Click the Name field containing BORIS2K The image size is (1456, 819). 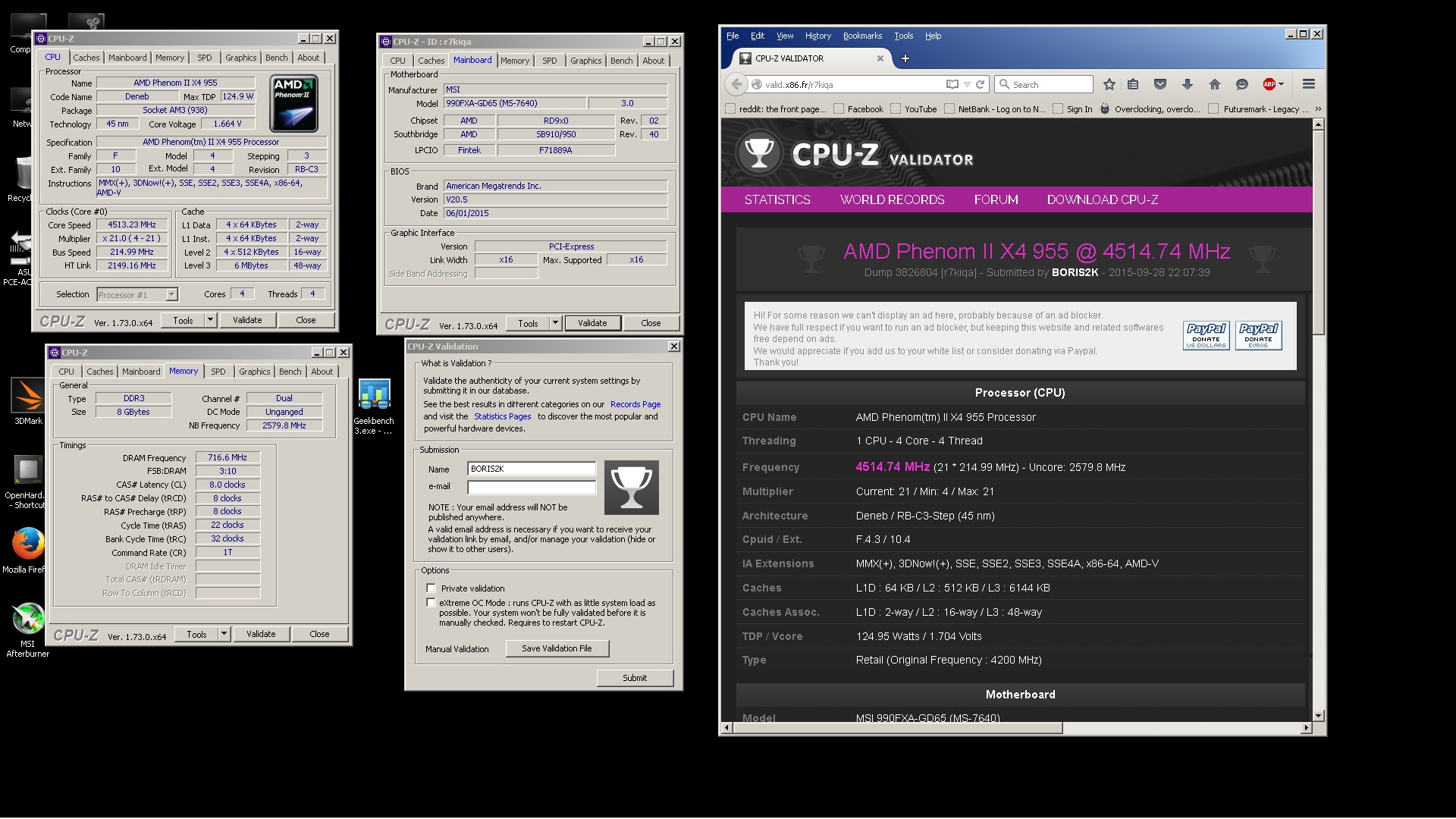coord(532,469)
